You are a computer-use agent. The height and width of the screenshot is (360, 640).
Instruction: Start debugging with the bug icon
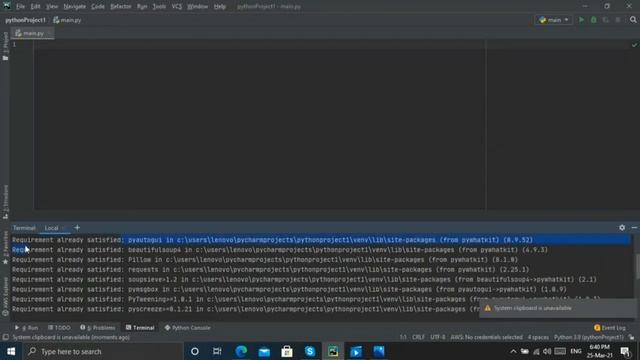pyautogui.click(x=593, y=20)
